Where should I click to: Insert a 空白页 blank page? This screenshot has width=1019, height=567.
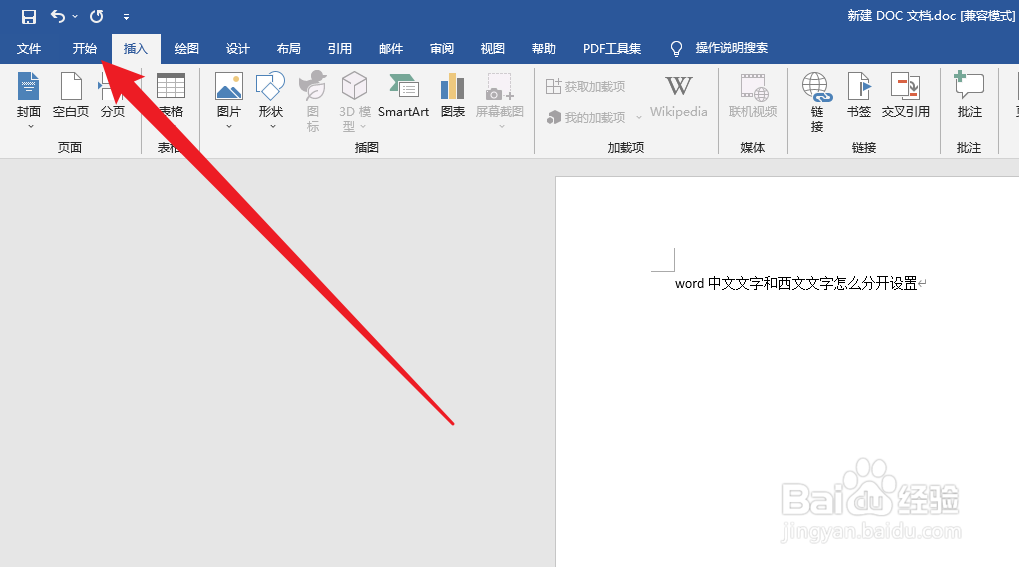[x=71, y=95]
